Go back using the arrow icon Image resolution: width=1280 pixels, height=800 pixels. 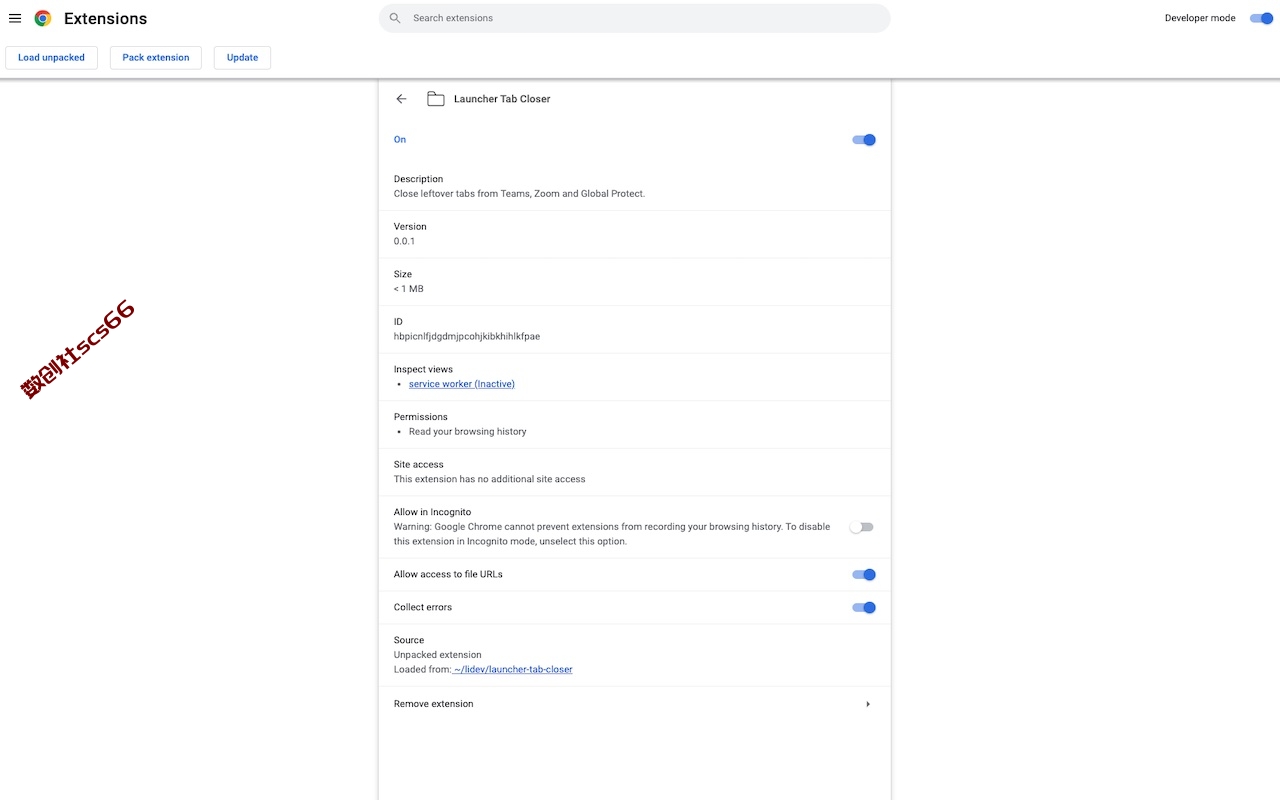(401, 99)
